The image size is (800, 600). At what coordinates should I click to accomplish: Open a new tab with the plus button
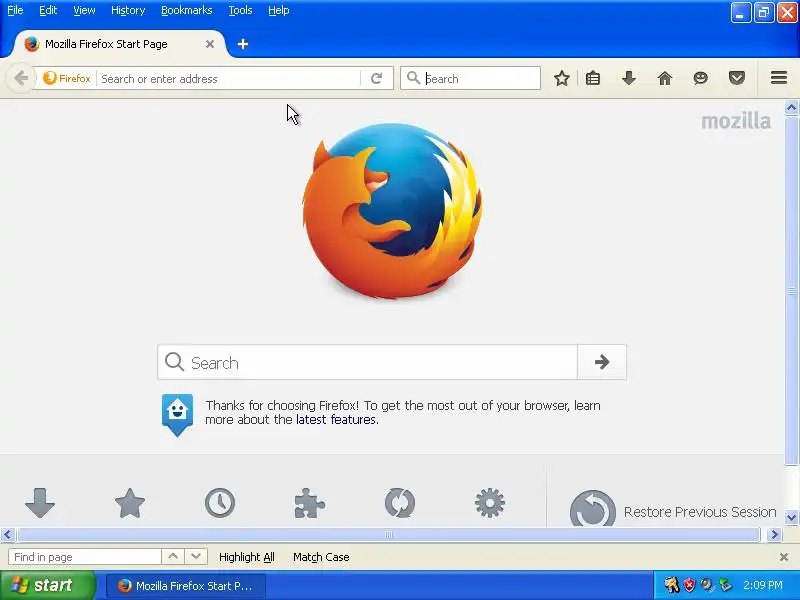(x=243, y=44)
